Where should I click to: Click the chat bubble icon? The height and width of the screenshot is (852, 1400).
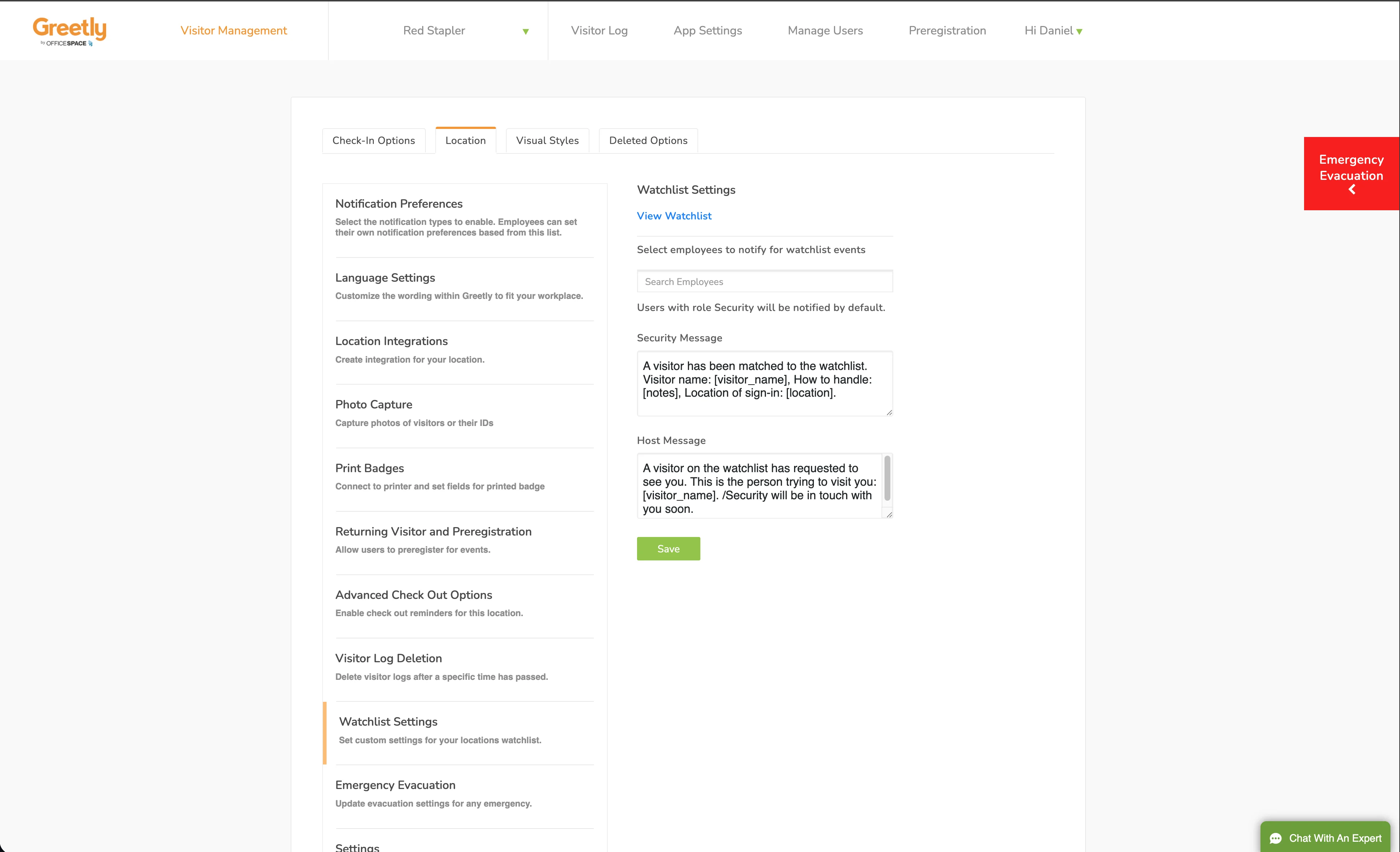[1276, 838]
